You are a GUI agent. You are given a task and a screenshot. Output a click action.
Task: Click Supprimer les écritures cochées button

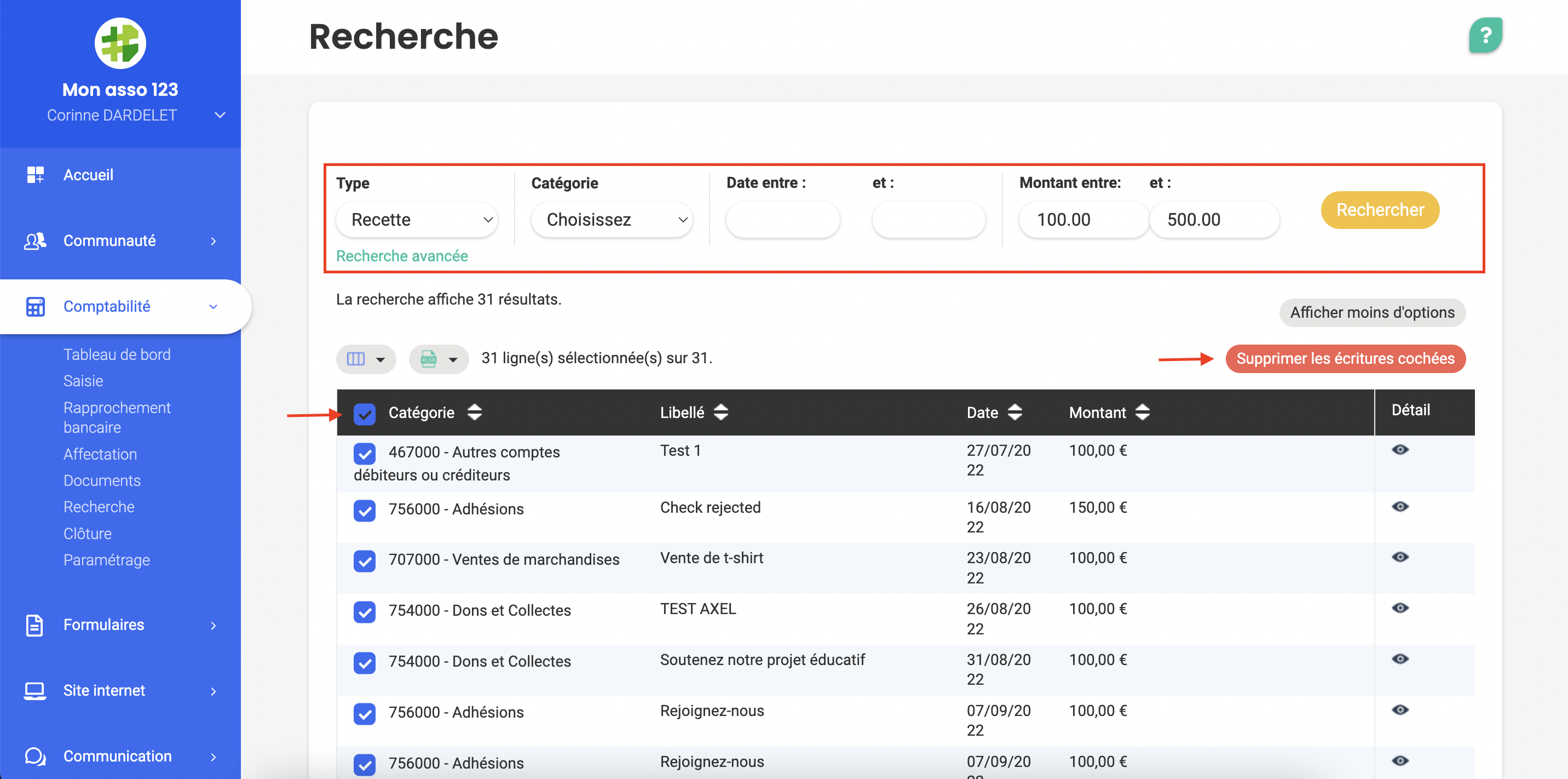coord(1345,359)
